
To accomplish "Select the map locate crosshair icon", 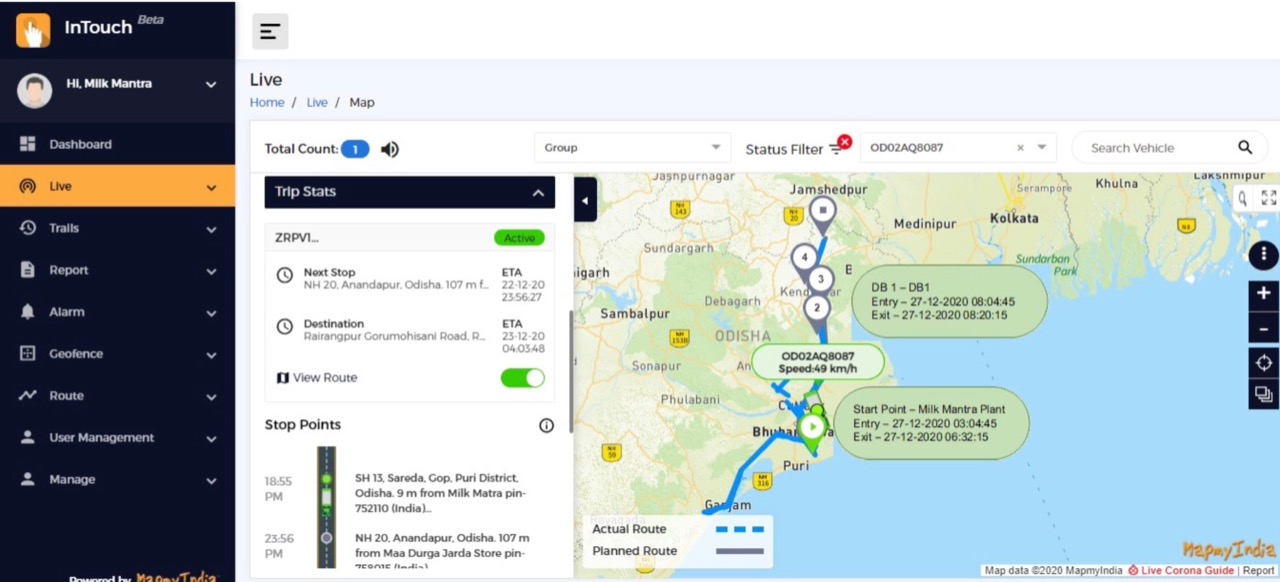I will click(1263, 362).
